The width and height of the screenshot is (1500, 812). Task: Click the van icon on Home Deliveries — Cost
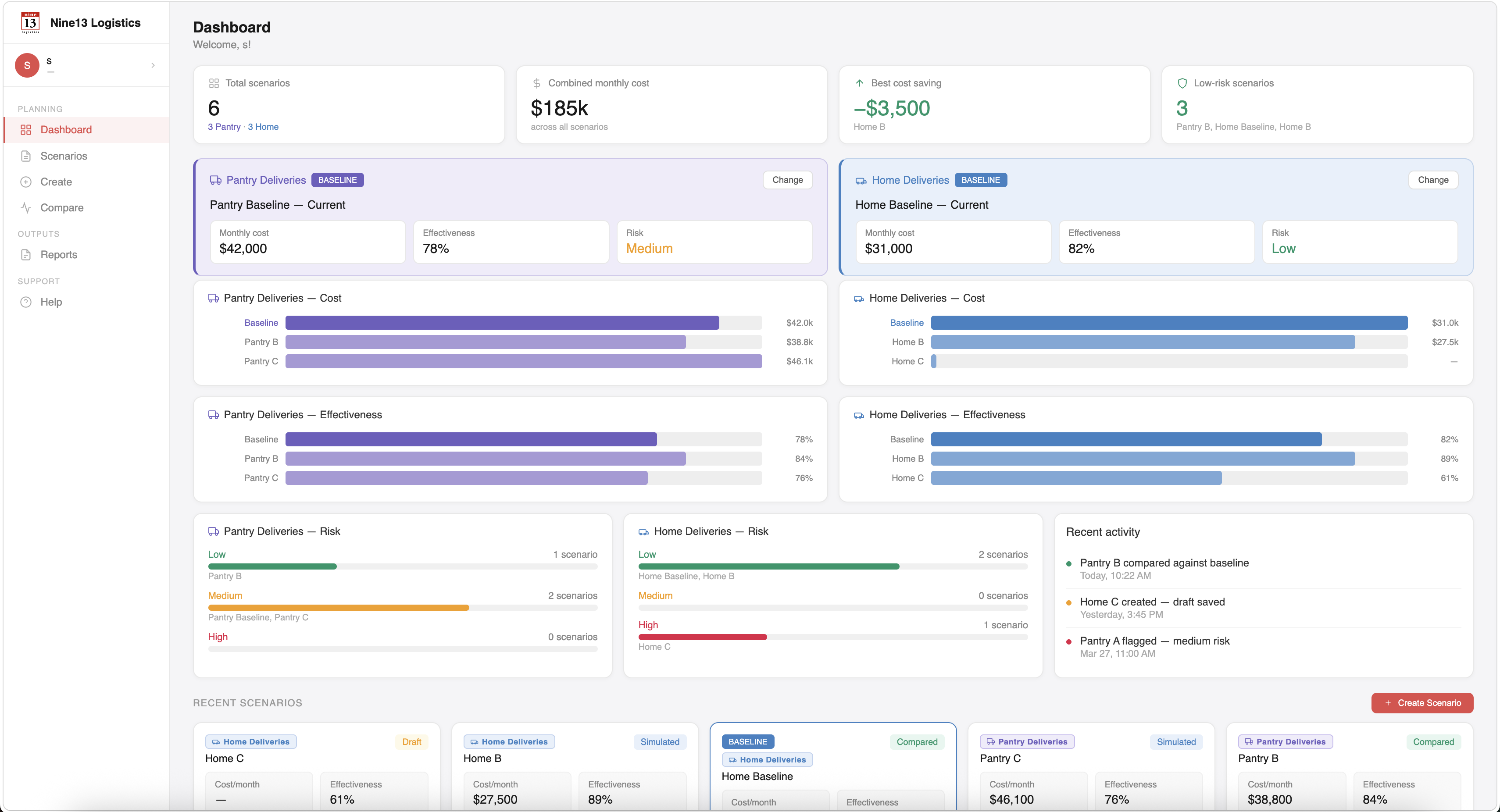[859, 299]
